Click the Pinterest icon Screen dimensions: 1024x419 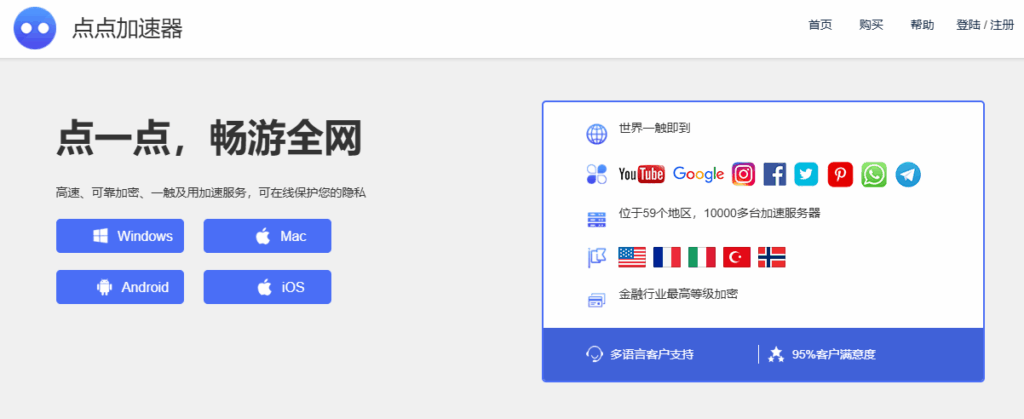839,175
